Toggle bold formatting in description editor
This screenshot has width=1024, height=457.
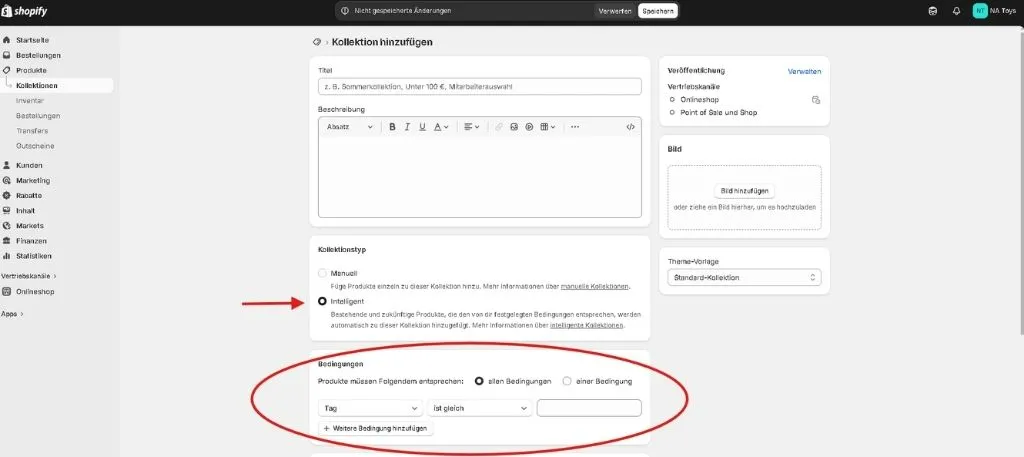pyautogui.click(x=392, y=127)
